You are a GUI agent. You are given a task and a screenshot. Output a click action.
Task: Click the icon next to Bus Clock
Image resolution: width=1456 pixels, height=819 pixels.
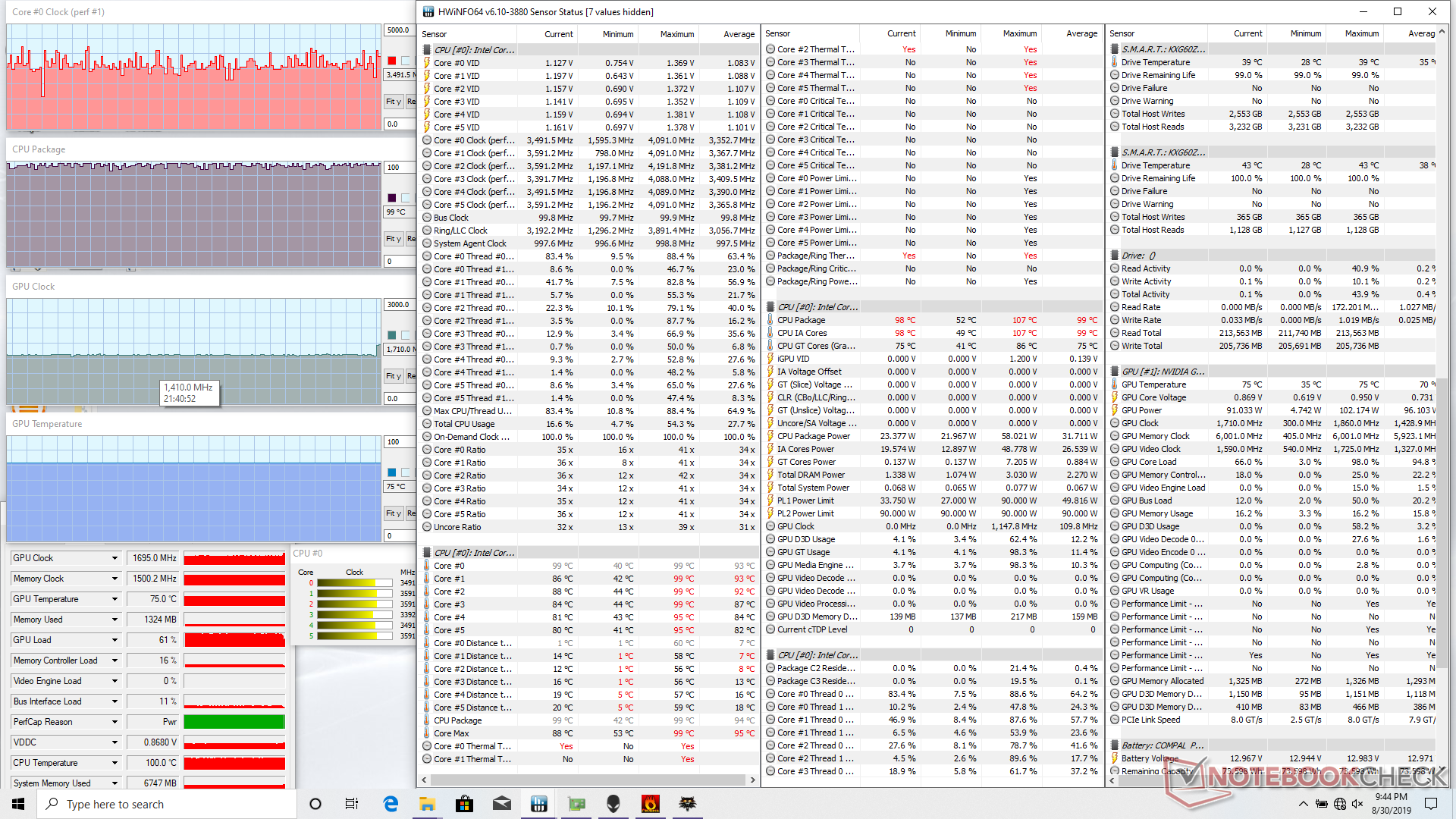428,218
